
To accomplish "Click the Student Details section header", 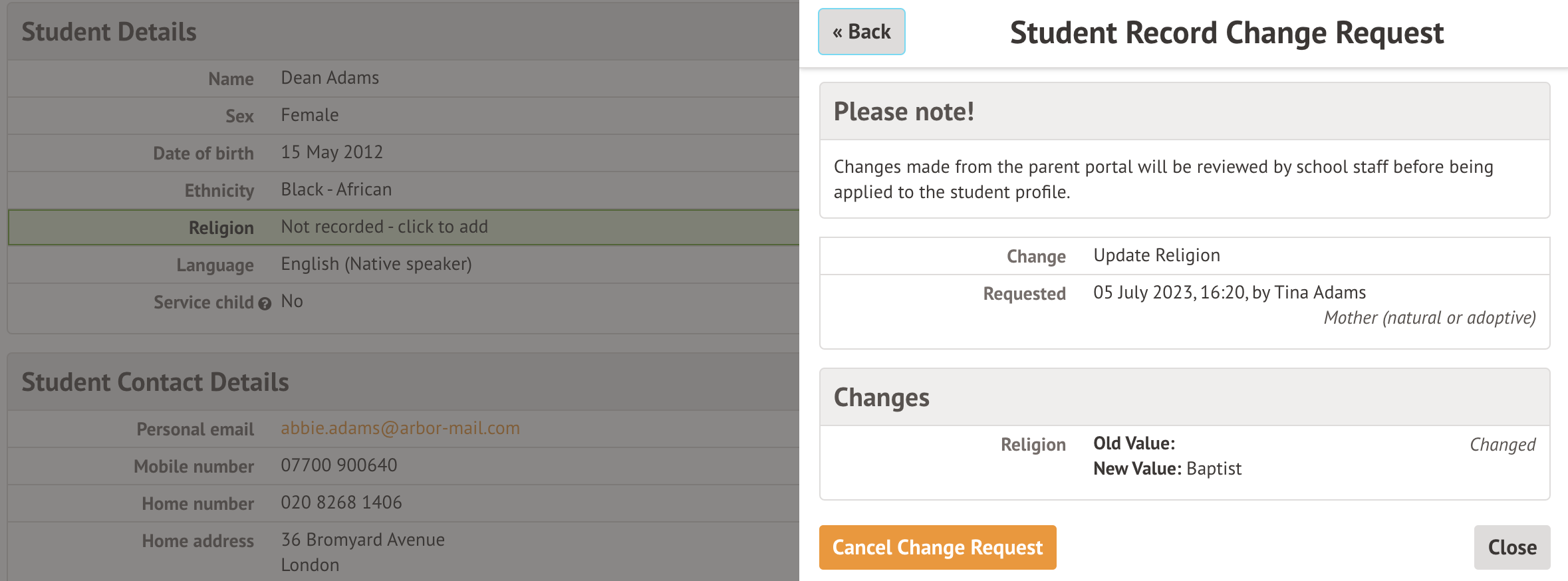I will 109,32.
